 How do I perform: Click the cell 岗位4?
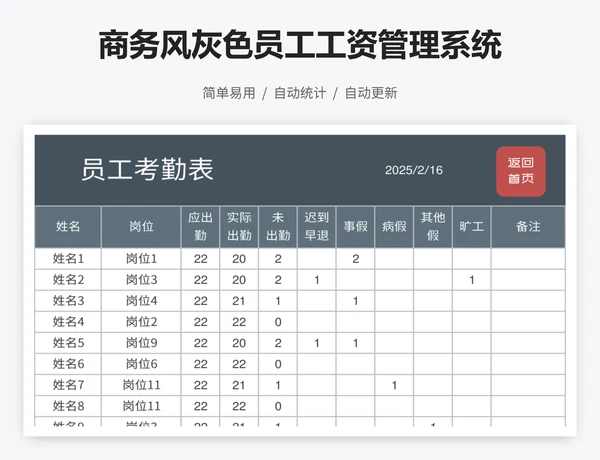pos(141,301)
